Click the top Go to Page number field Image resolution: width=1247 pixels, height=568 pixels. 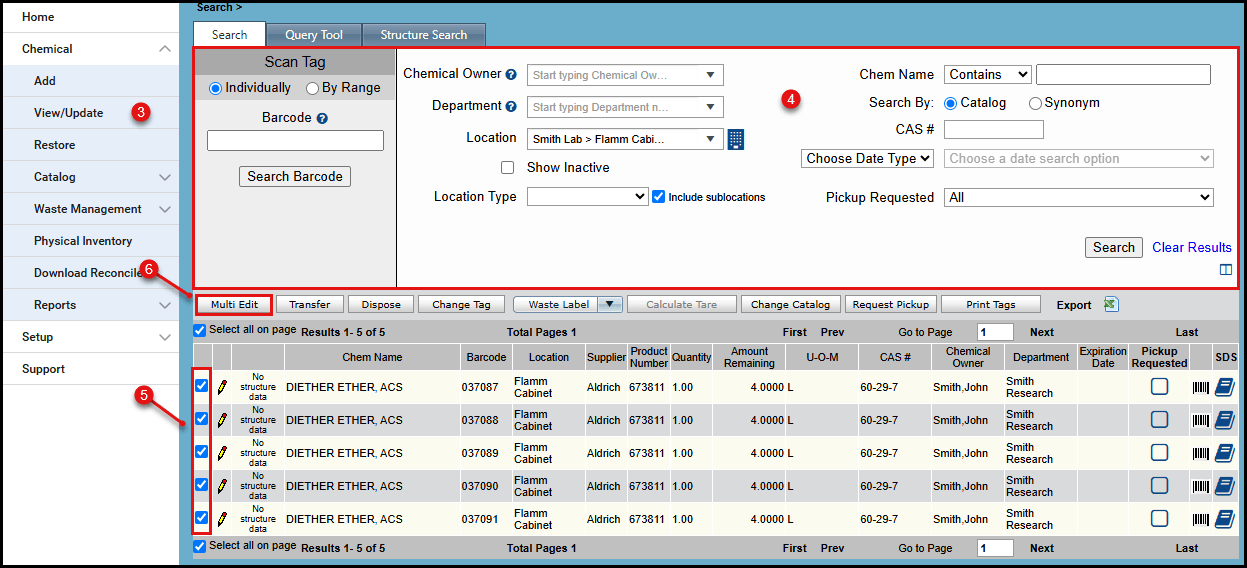click(995, 332)
